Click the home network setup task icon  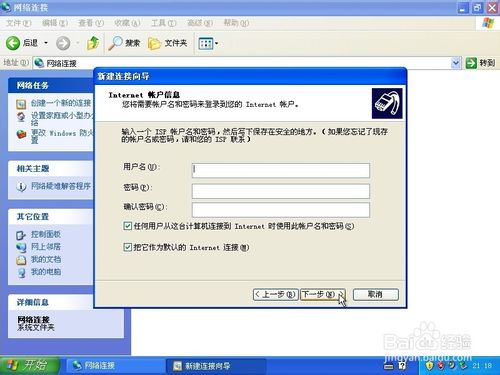21,117
